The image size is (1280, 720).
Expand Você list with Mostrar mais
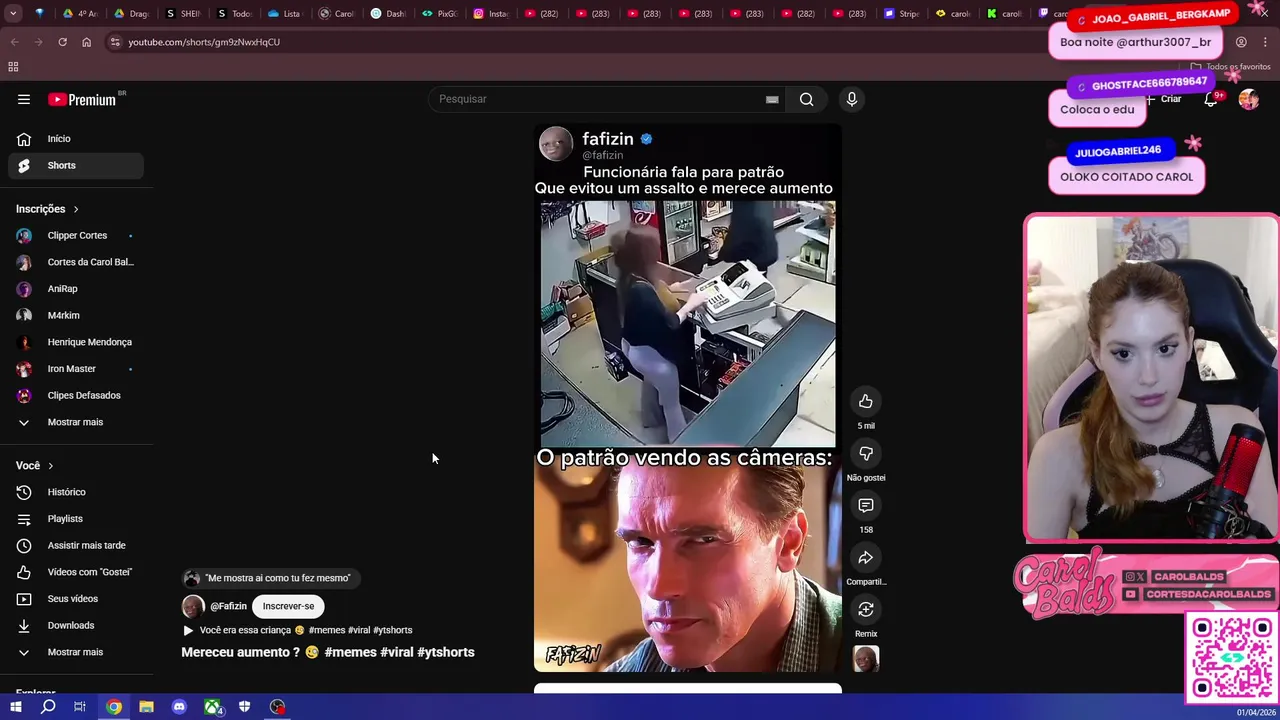click(x=76, y=652)
